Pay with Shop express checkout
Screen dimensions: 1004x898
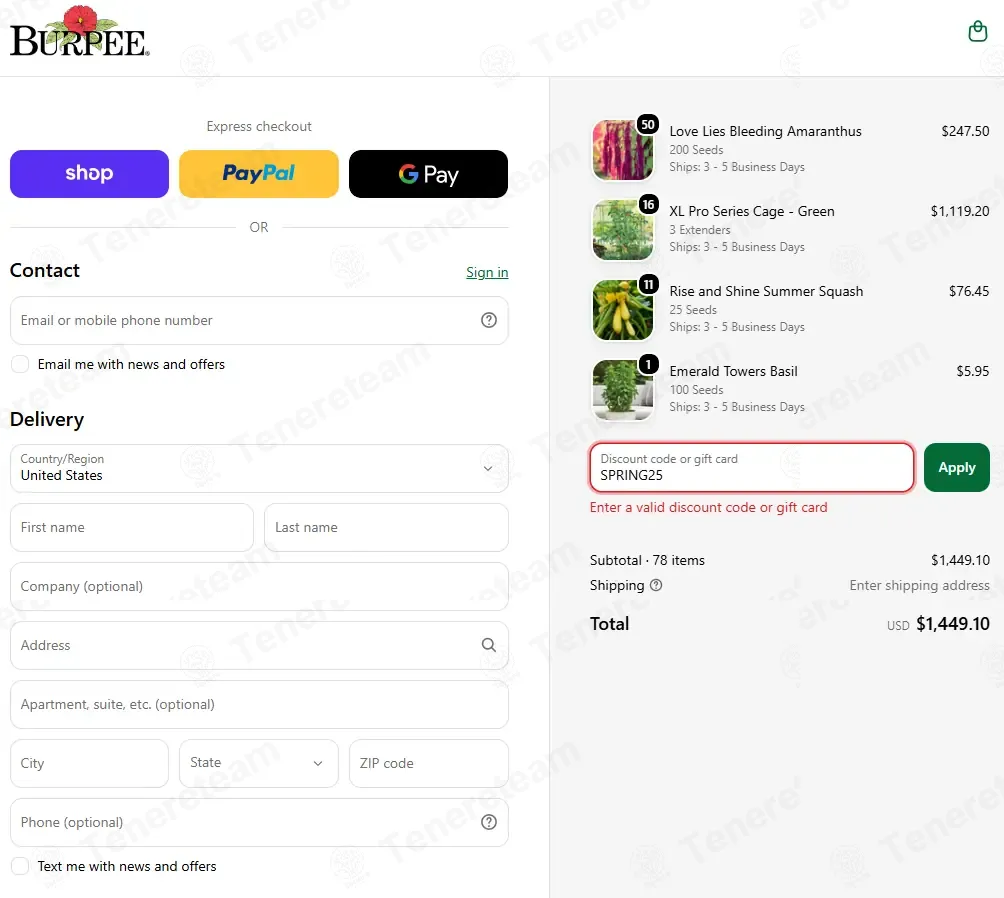[90, 174]
